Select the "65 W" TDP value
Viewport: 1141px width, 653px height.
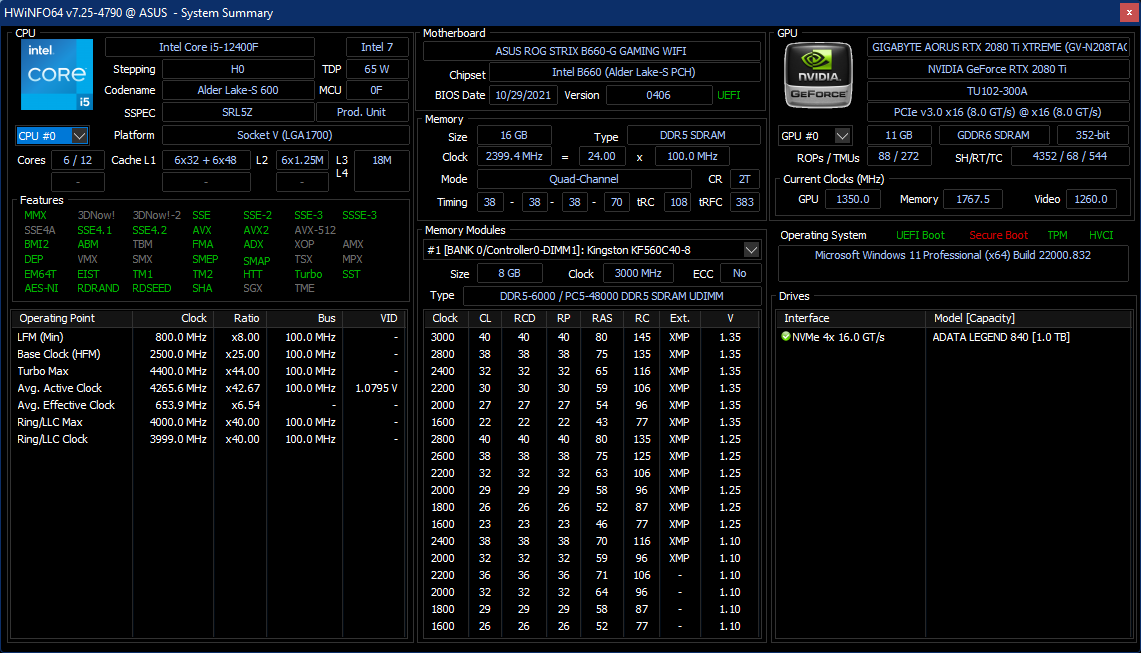pyautogui.click(x=377, y=69)
